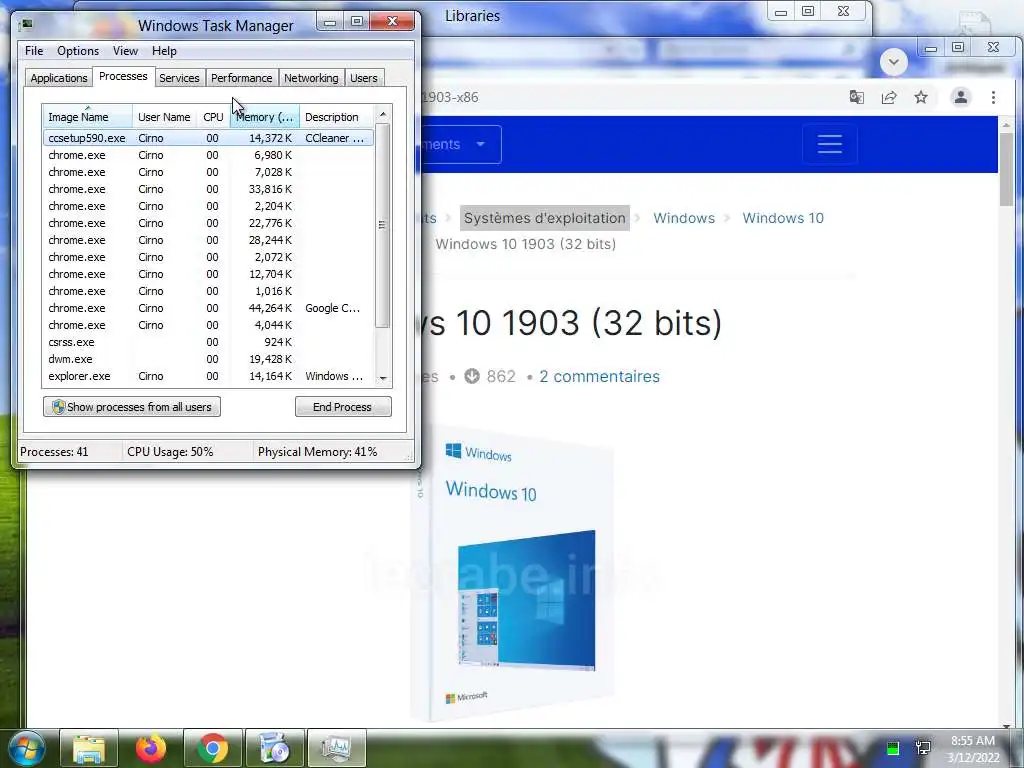Switch to the Services tab
This screenshot has width=1024, height=768.
pos(179,78)
